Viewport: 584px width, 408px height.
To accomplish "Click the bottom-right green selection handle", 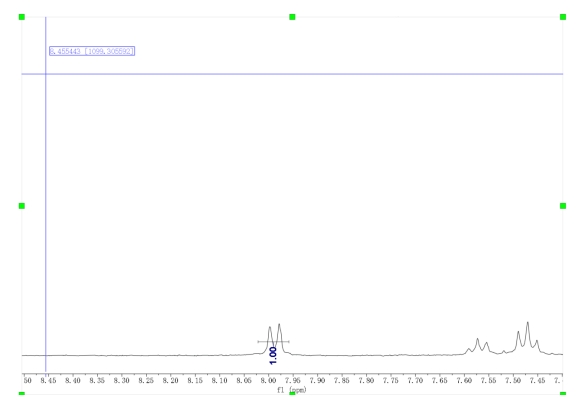I will tap(563, 393).
